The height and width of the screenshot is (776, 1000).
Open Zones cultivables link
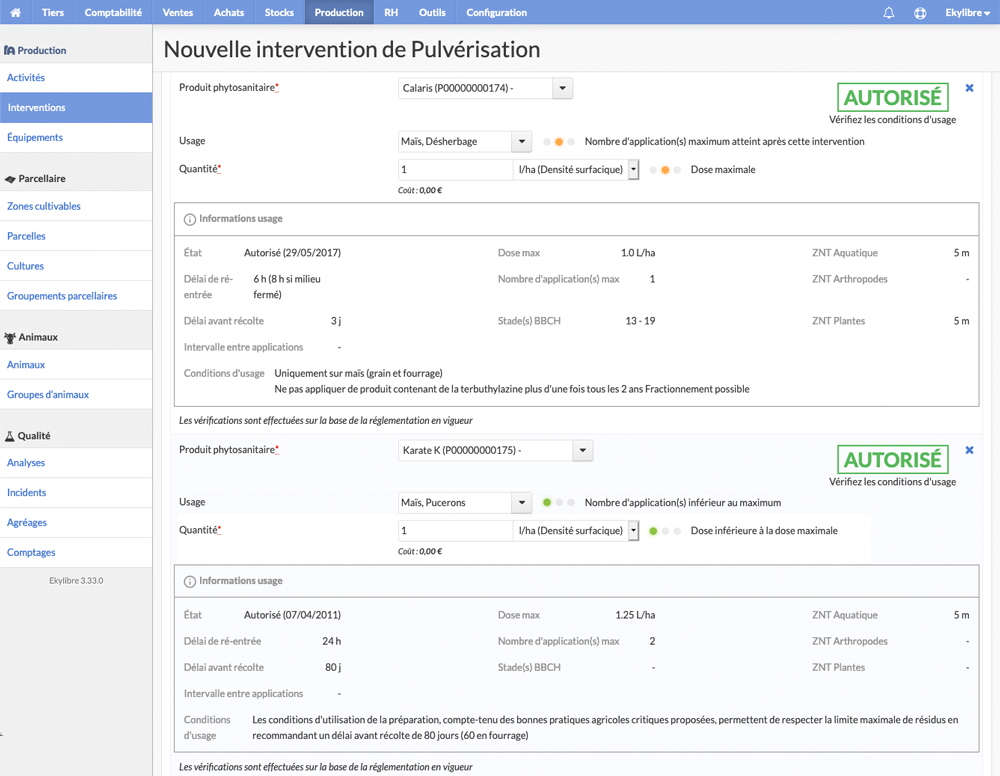43,206
